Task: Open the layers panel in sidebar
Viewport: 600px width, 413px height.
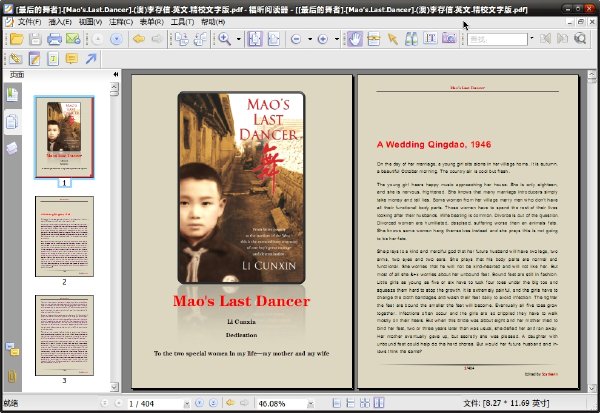Action: click(12, 148)
